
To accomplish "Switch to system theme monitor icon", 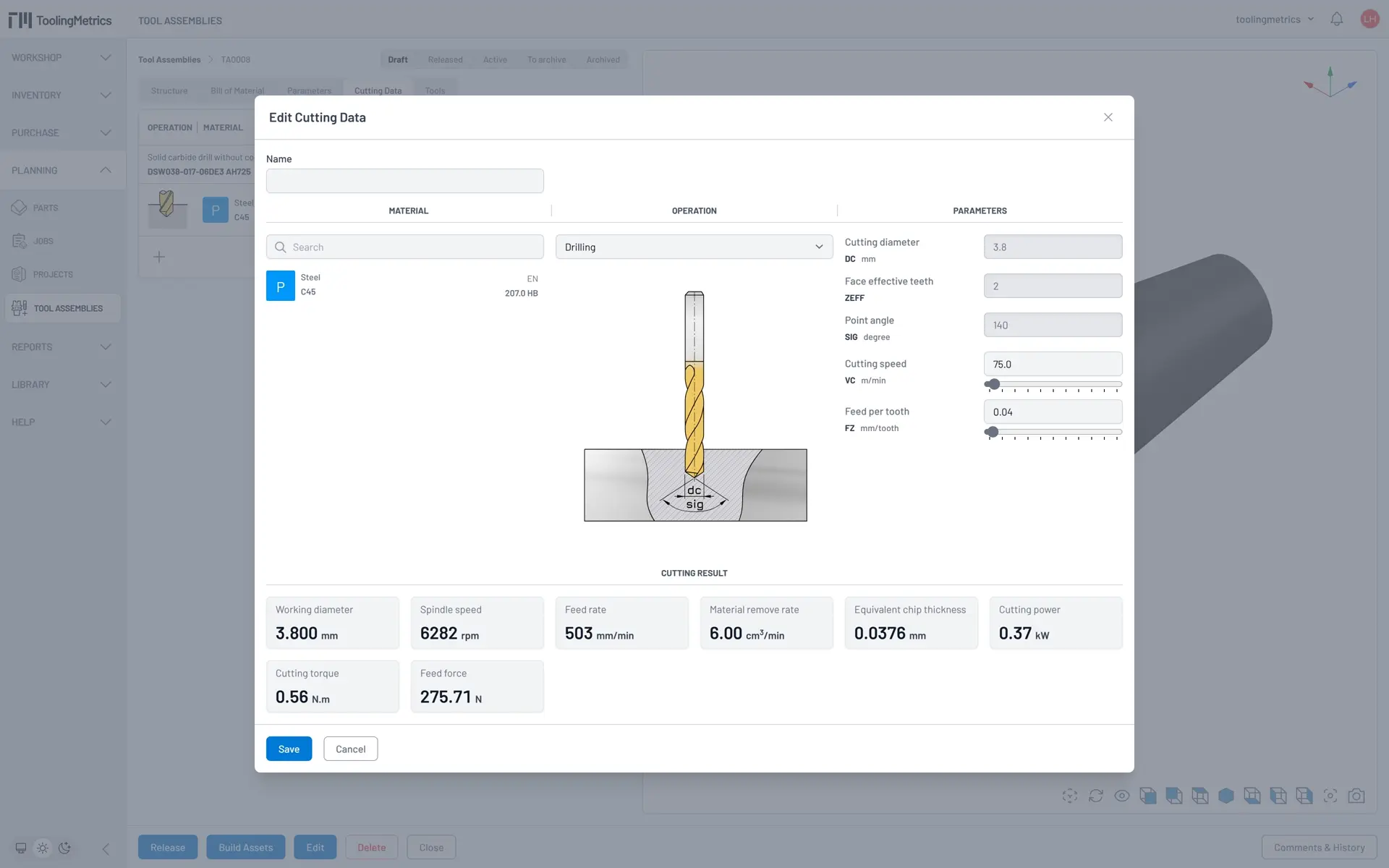I will [x=21, y=848].
